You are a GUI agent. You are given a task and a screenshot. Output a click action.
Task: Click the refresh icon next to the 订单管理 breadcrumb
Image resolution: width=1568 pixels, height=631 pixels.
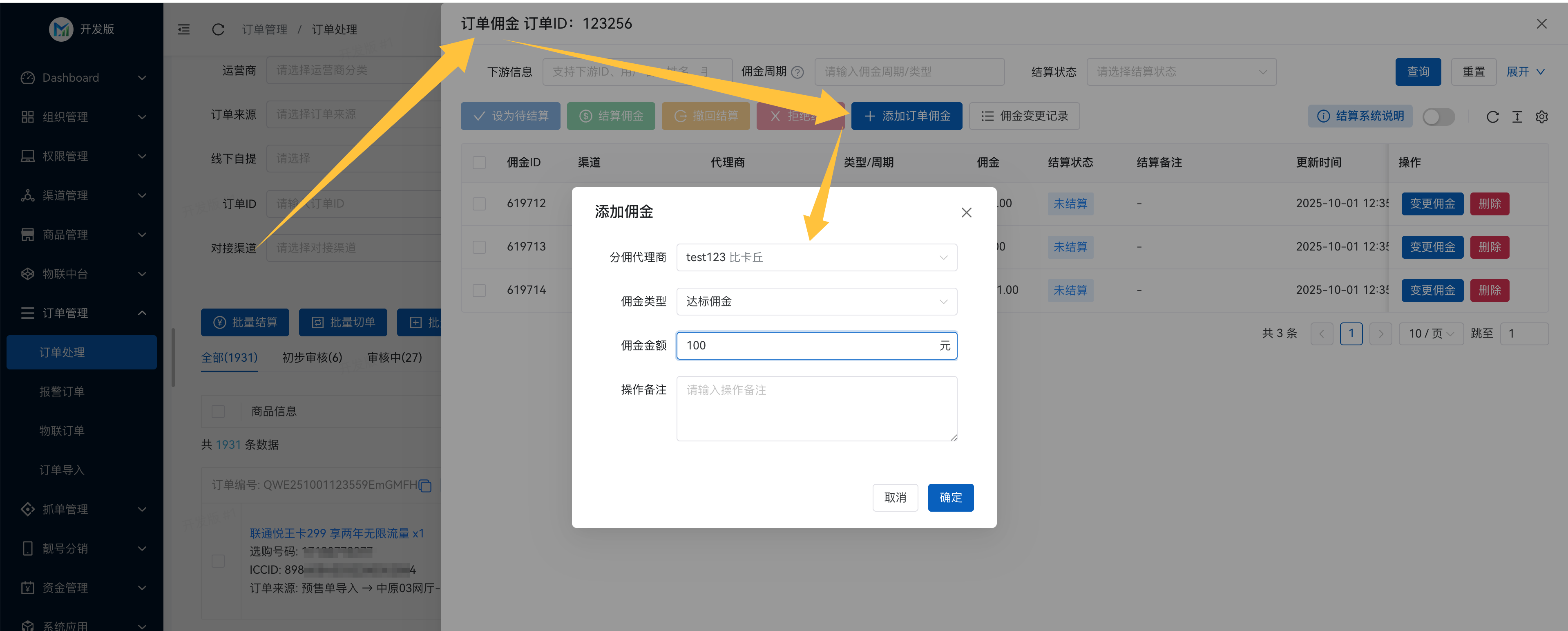pyautogui.click(x=219, y=29)
